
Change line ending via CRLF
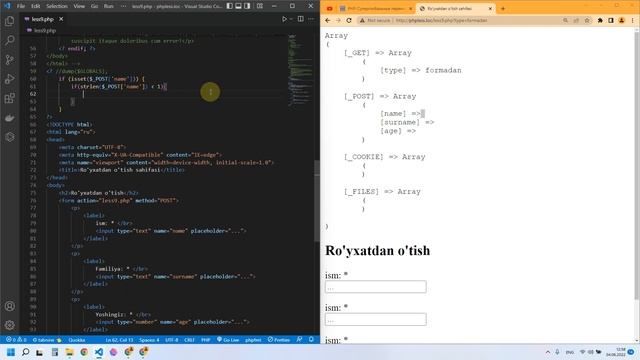(x=189, y=340)
